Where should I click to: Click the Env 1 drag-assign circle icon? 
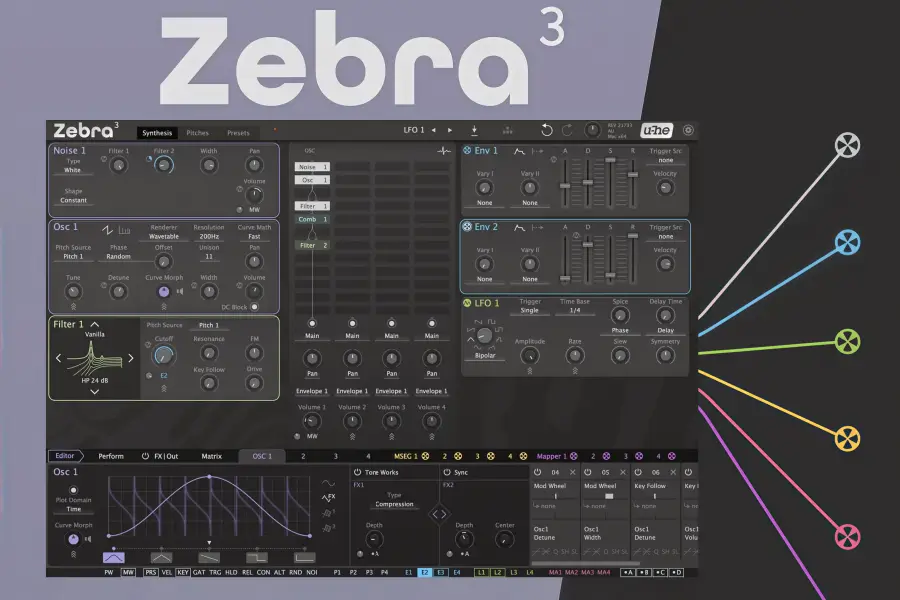467,150
